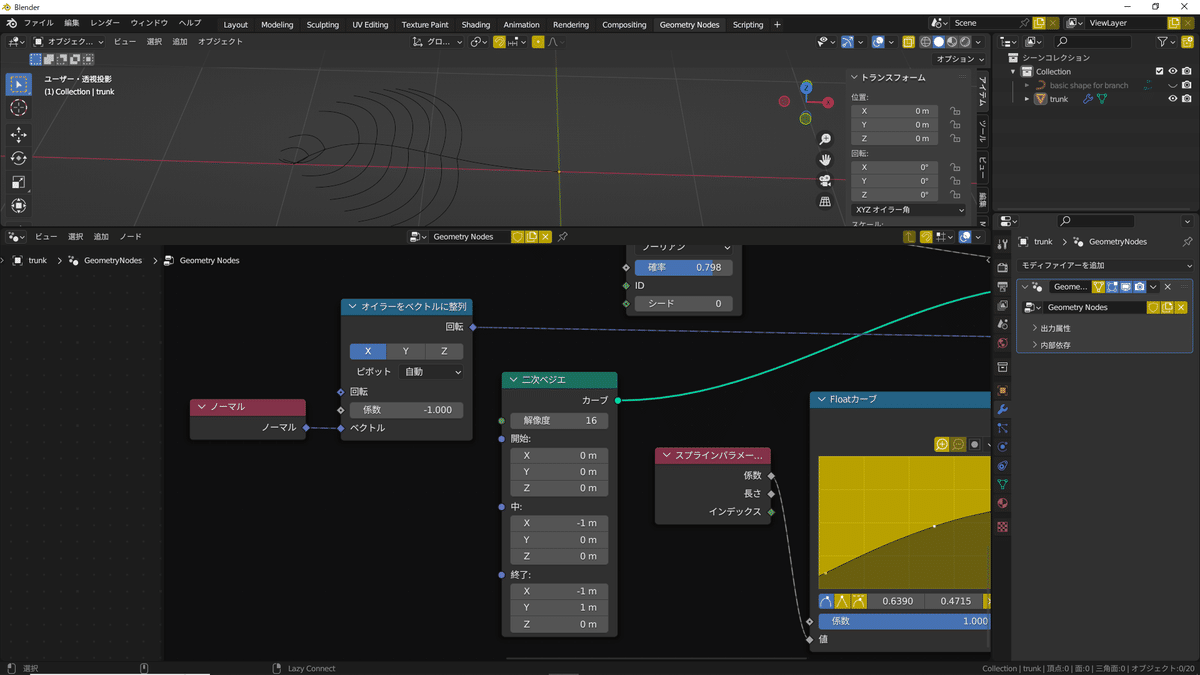Image resolution: width=1200 pixels, height=675 pixels.
Task: Select Z axis button on align node
Action: pos(445,351)
